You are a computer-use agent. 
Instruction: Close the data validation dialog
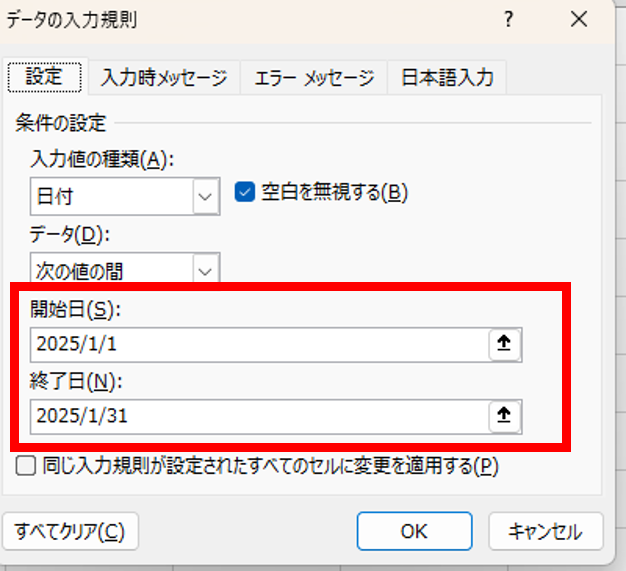pyautogui.click(x=578, y=19)
